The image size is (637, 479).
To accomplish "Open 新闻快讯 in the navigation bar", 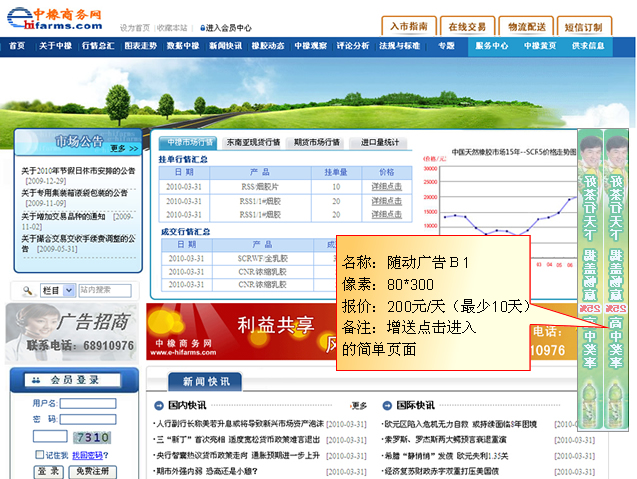I will click(x=225, y=46).
